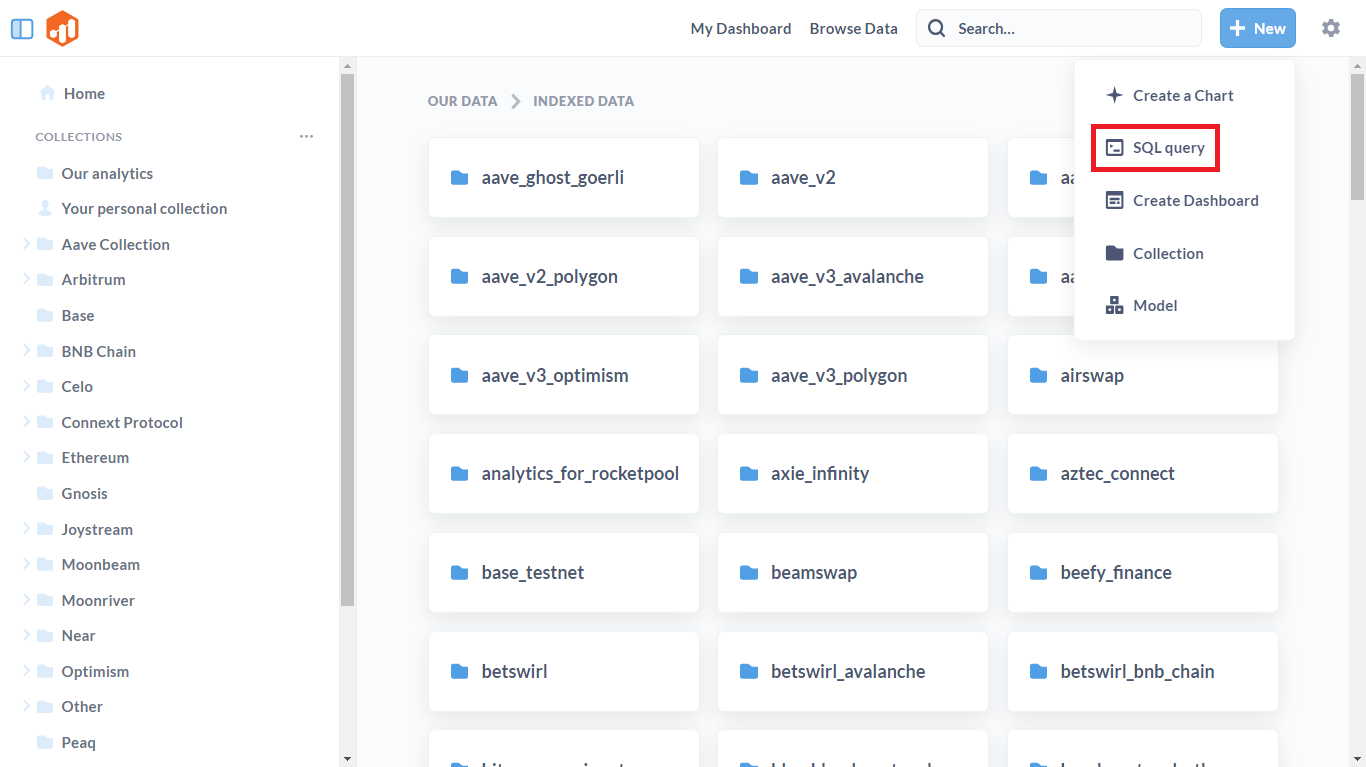The image size is (1366, 767).
Task: Open the aave_v2_polygon folder card
Action: pos(564,277)
